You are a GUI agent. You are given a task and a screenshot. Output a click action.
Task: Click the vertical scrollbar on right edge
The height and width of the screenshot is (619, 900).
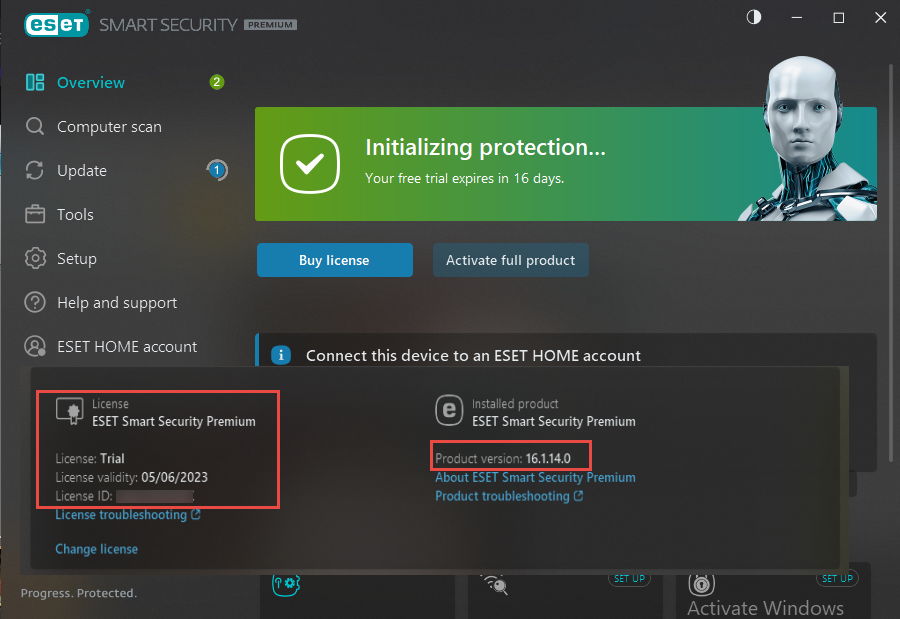coord(891,261)
